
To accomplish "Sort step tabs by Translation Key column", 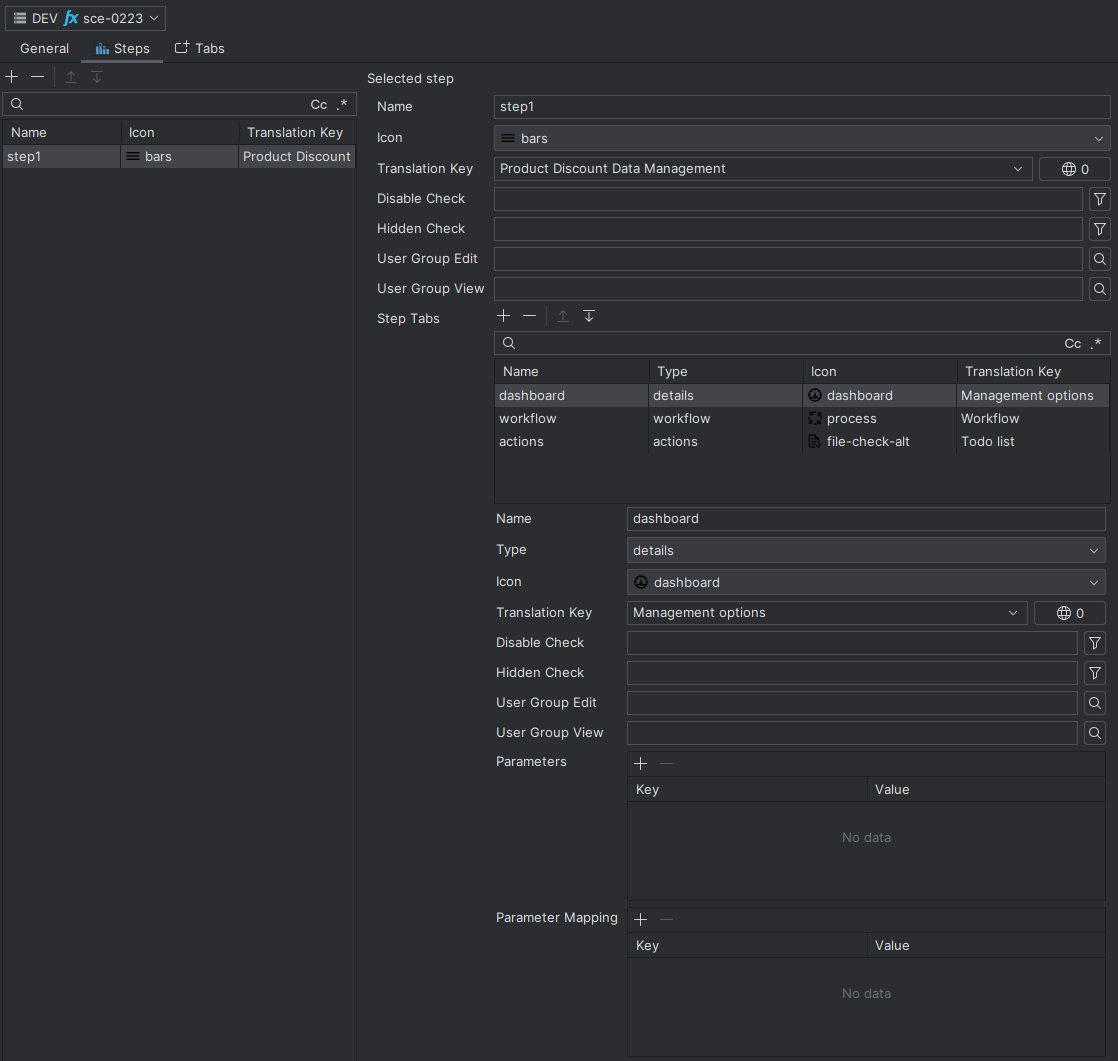I will [x=1032, y=371].
